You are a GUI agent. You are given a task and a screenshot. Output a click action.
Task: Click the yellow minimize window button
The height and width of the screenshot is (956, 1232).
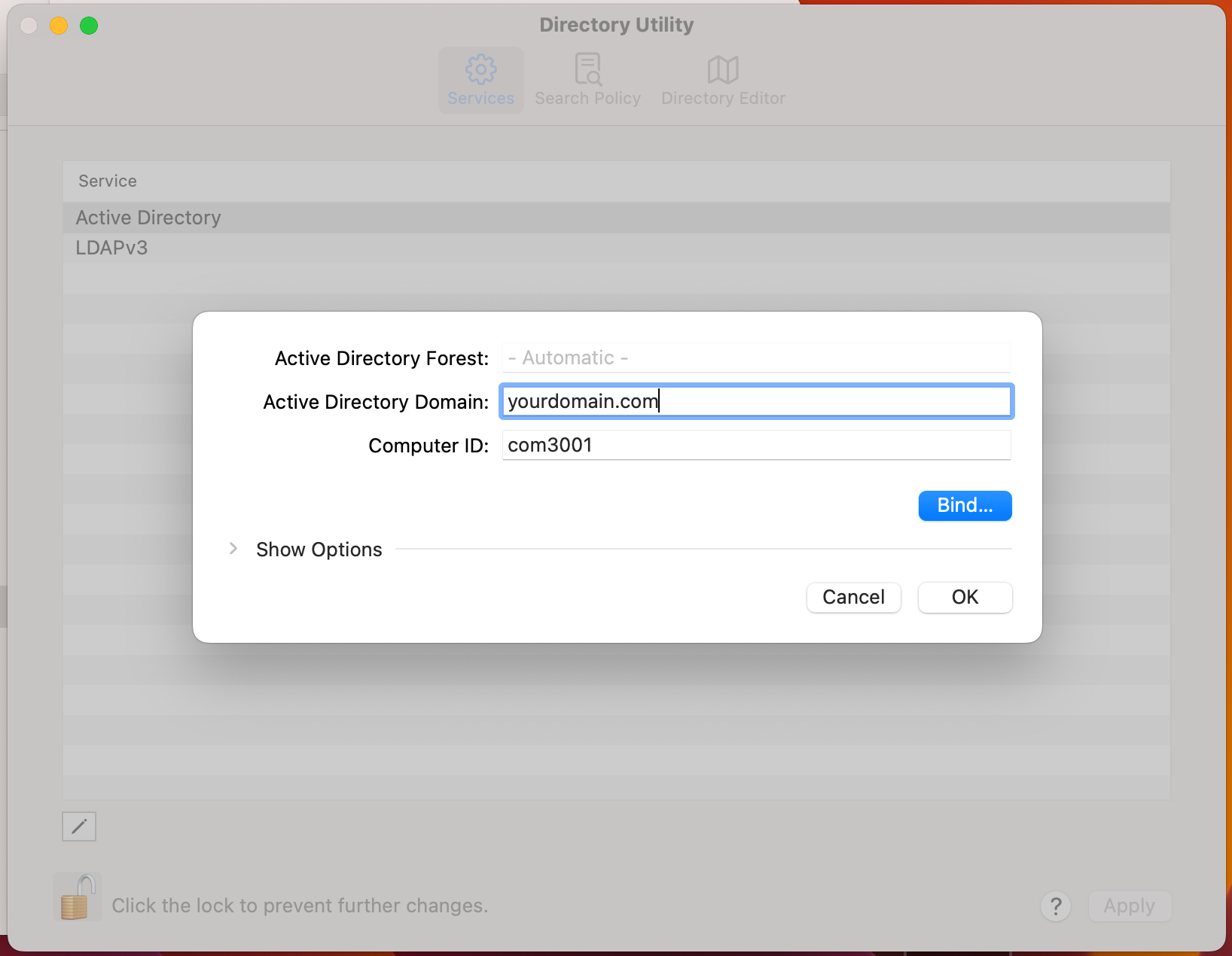(59, 26)
